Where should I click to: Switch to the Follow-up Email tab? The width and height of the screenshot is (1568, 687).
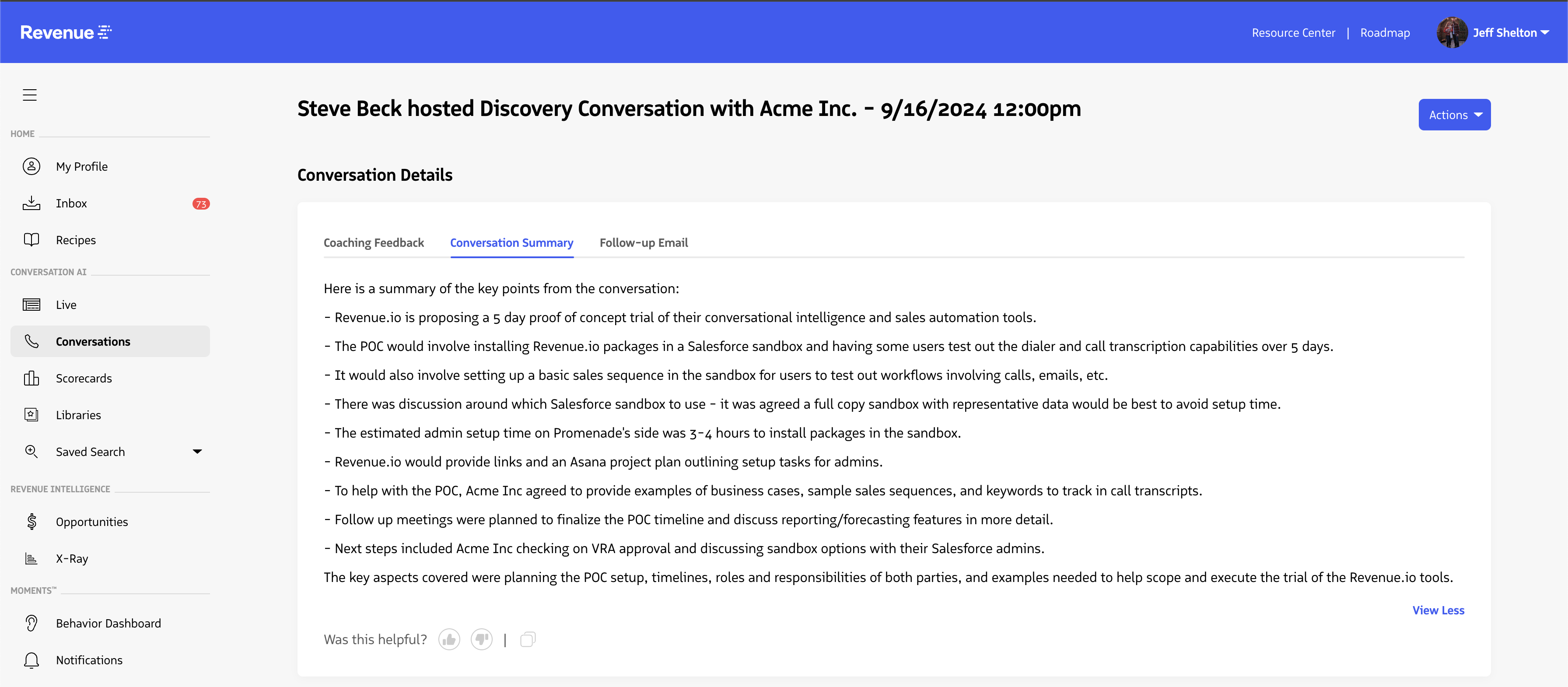click(644, 242)
